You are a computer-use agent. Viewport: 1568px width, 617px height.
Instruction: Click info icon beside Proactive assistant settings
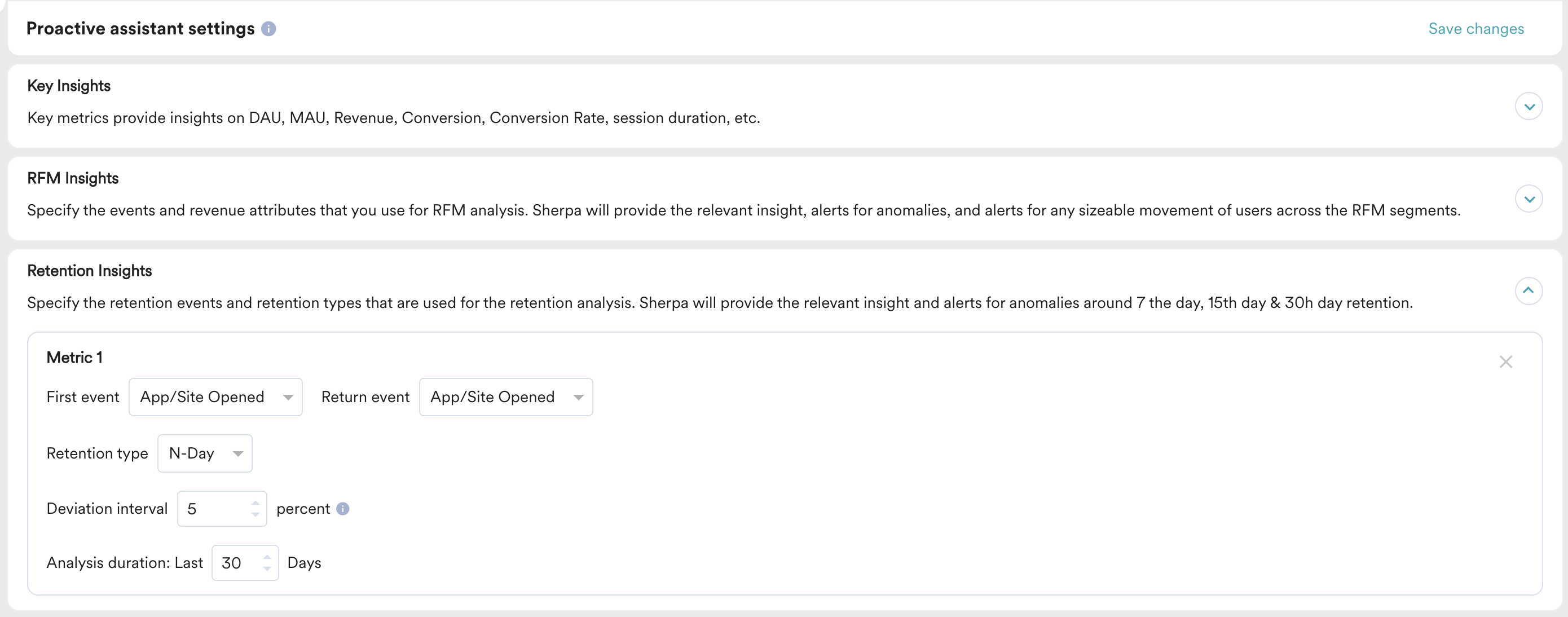coord(268,29)
